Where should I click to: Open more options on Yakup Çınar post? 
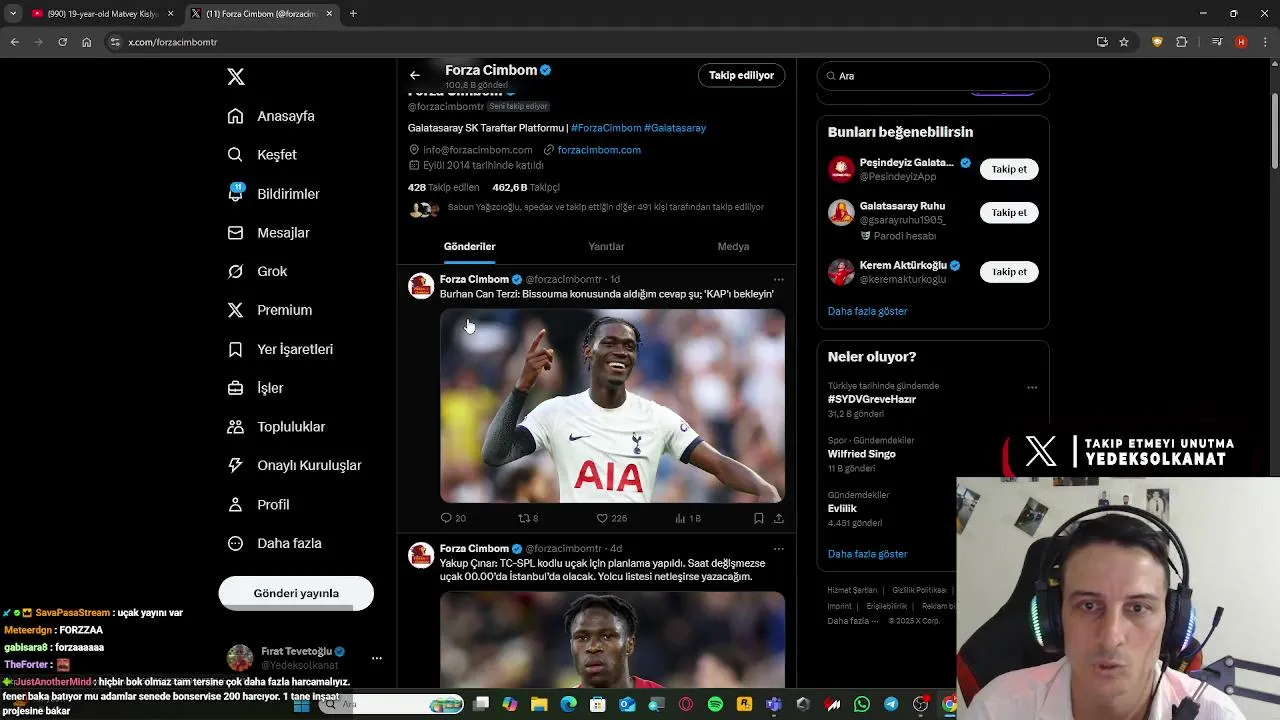pyautogui.click(x=779, y=549)
